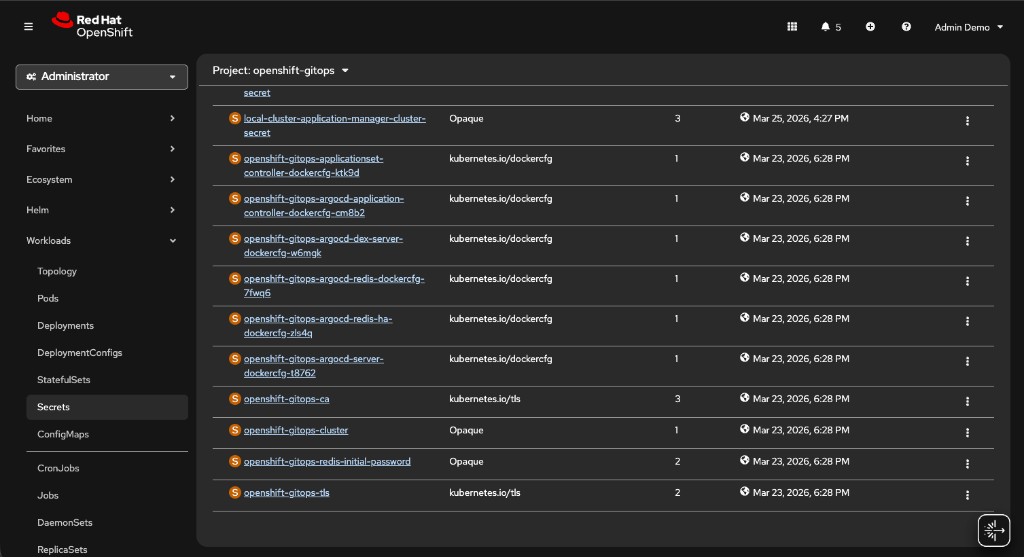
Task: Open kebab menu for openshift-gitops-tls row
Action: coord(967,495)
